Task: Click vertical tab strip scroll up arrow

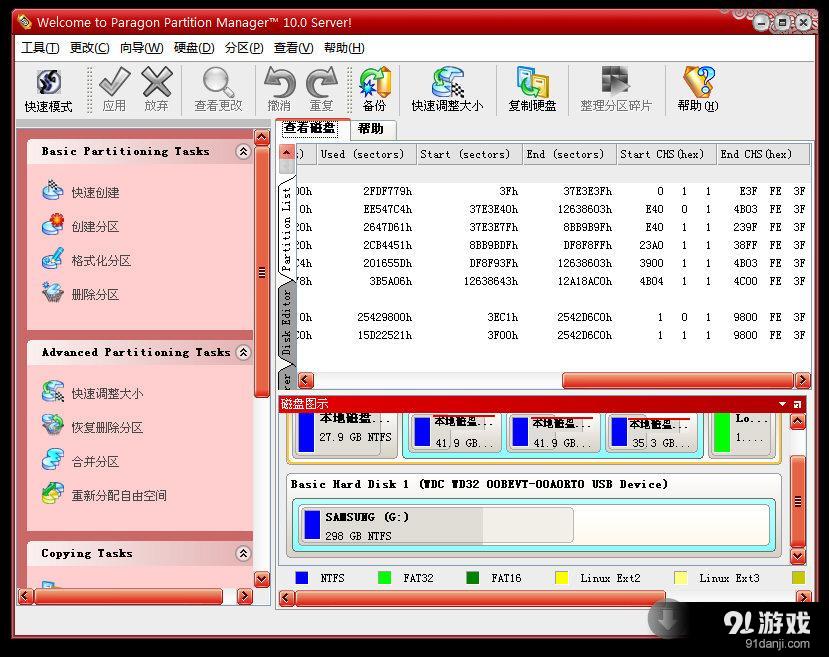Action: pos(287,152)
